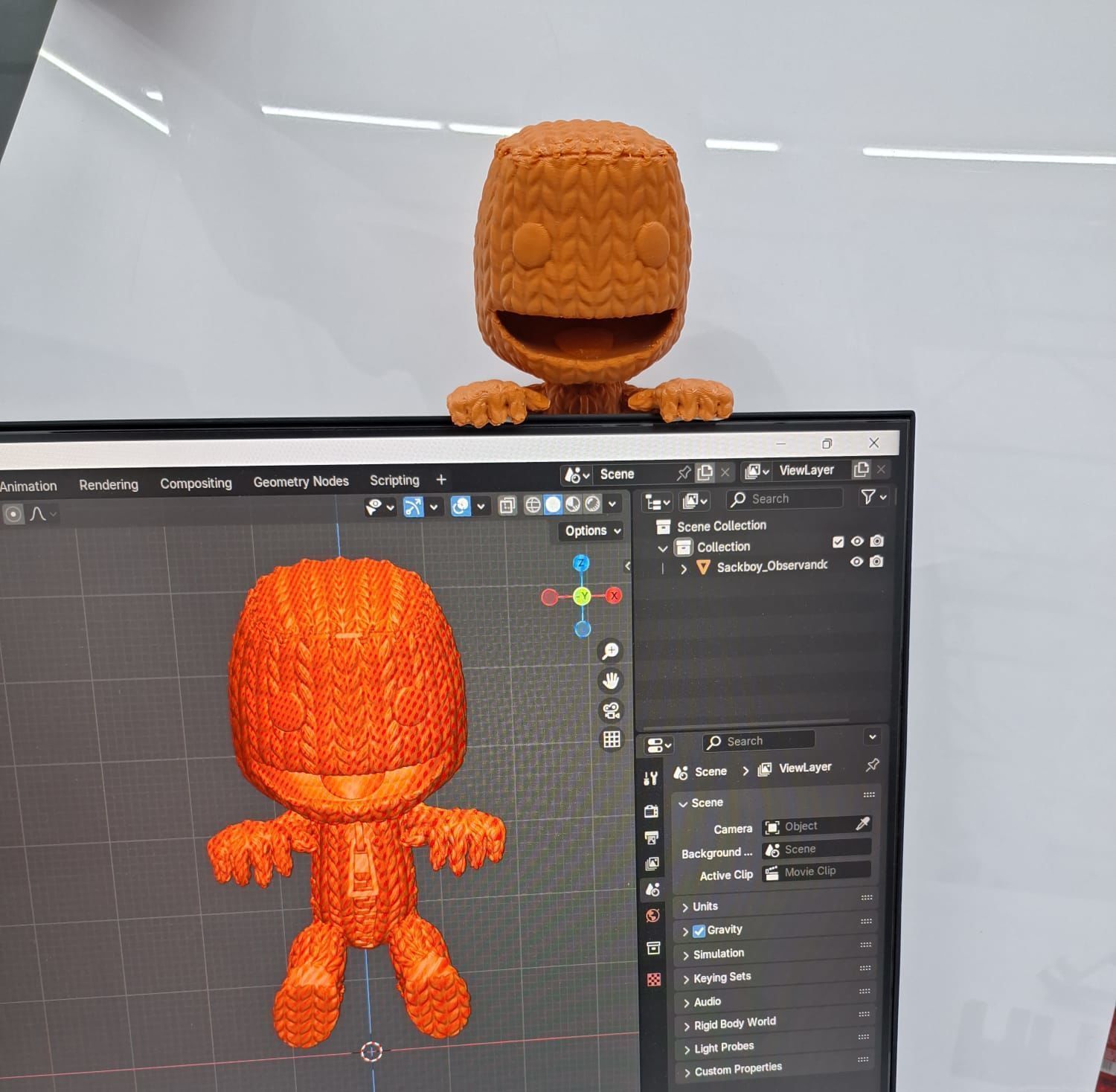Open gizmo settings dropdown arrow

click(x=434, y=507)
